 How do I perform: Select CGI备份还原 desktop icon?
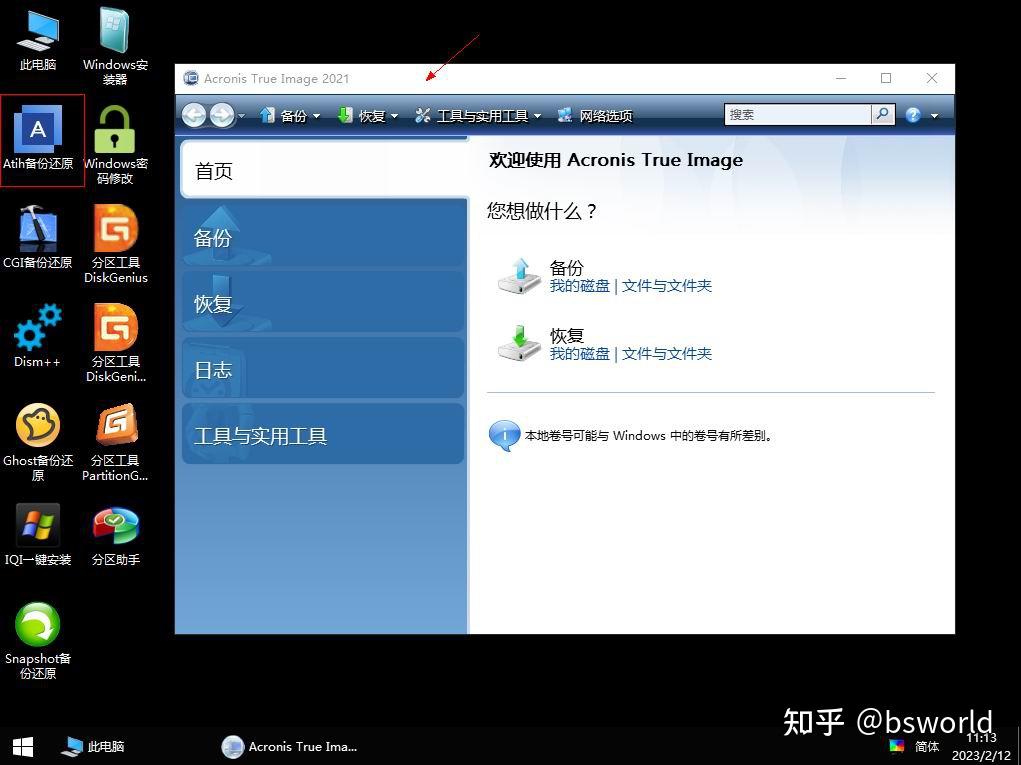tap(38, 237)
